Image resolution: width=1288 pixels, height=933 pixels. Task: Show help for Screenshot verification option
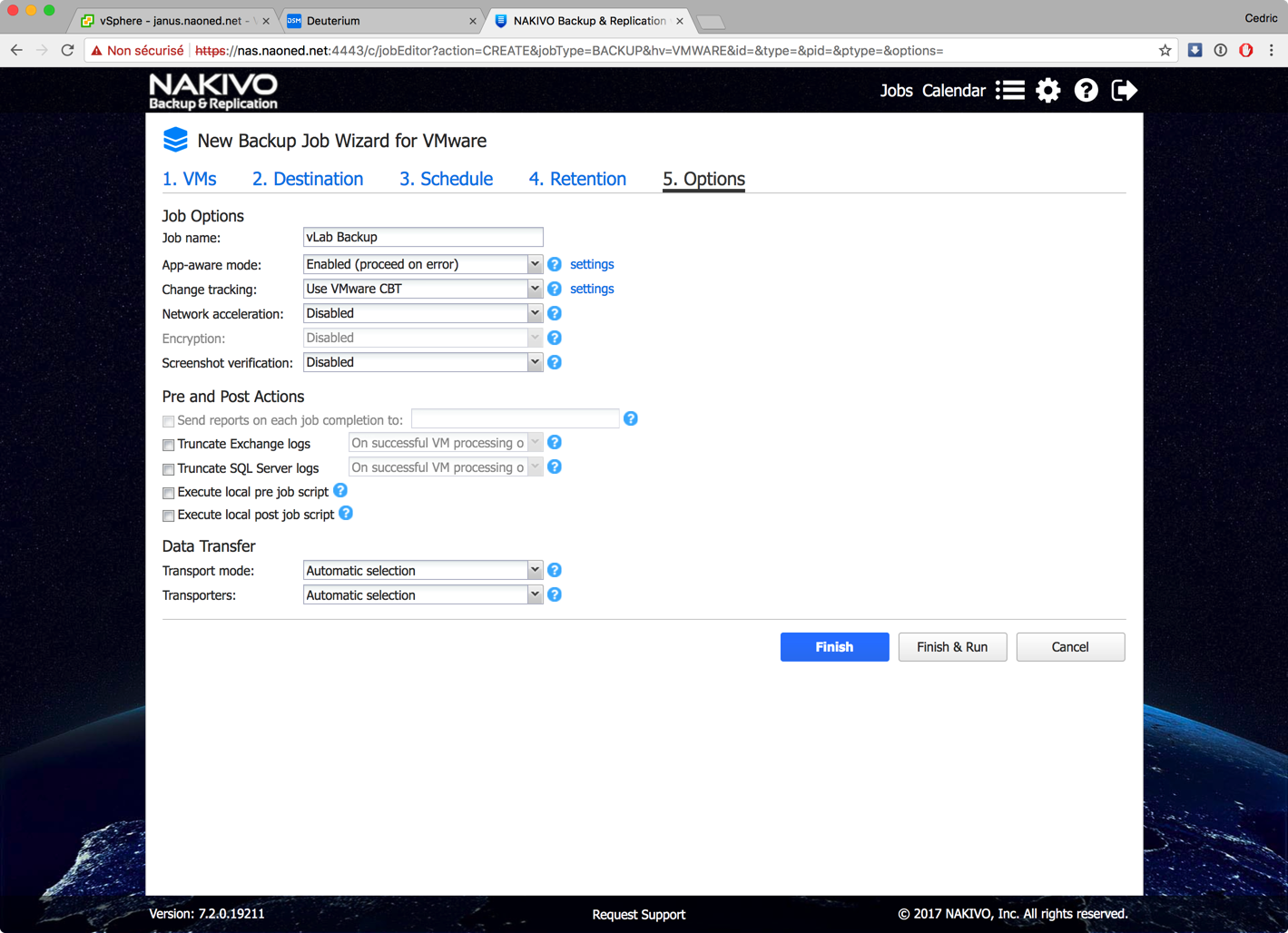(x=555, y=362)
